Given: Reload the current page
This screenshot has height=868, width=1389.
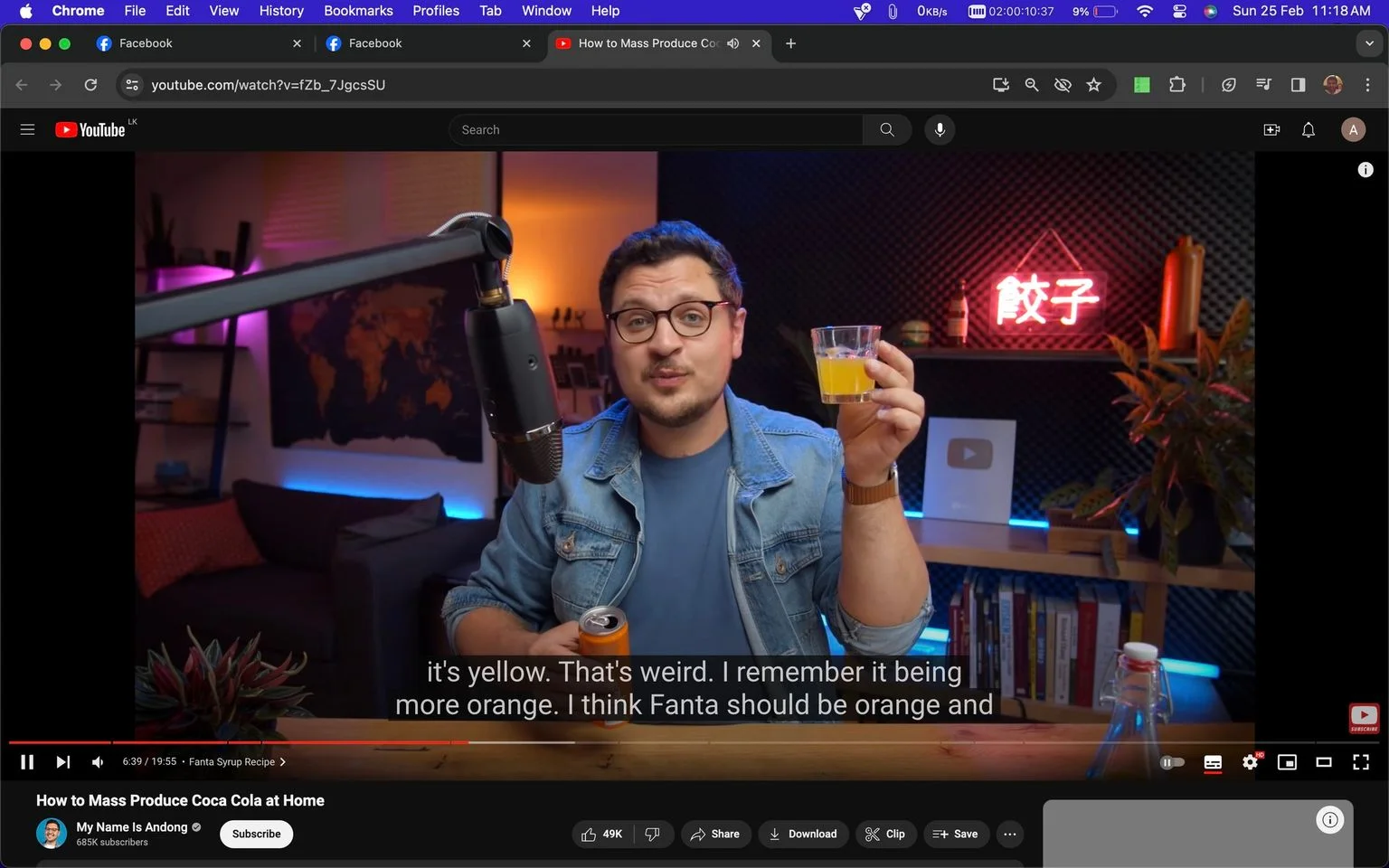Looking at the screenshot, I should point(90,84).
